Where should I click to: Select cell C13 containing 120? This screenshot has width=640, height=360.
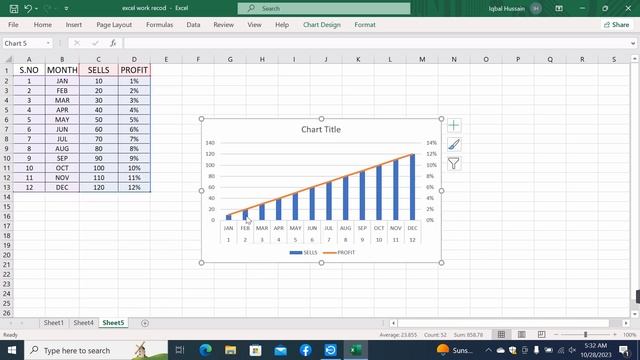click(98, 187)
